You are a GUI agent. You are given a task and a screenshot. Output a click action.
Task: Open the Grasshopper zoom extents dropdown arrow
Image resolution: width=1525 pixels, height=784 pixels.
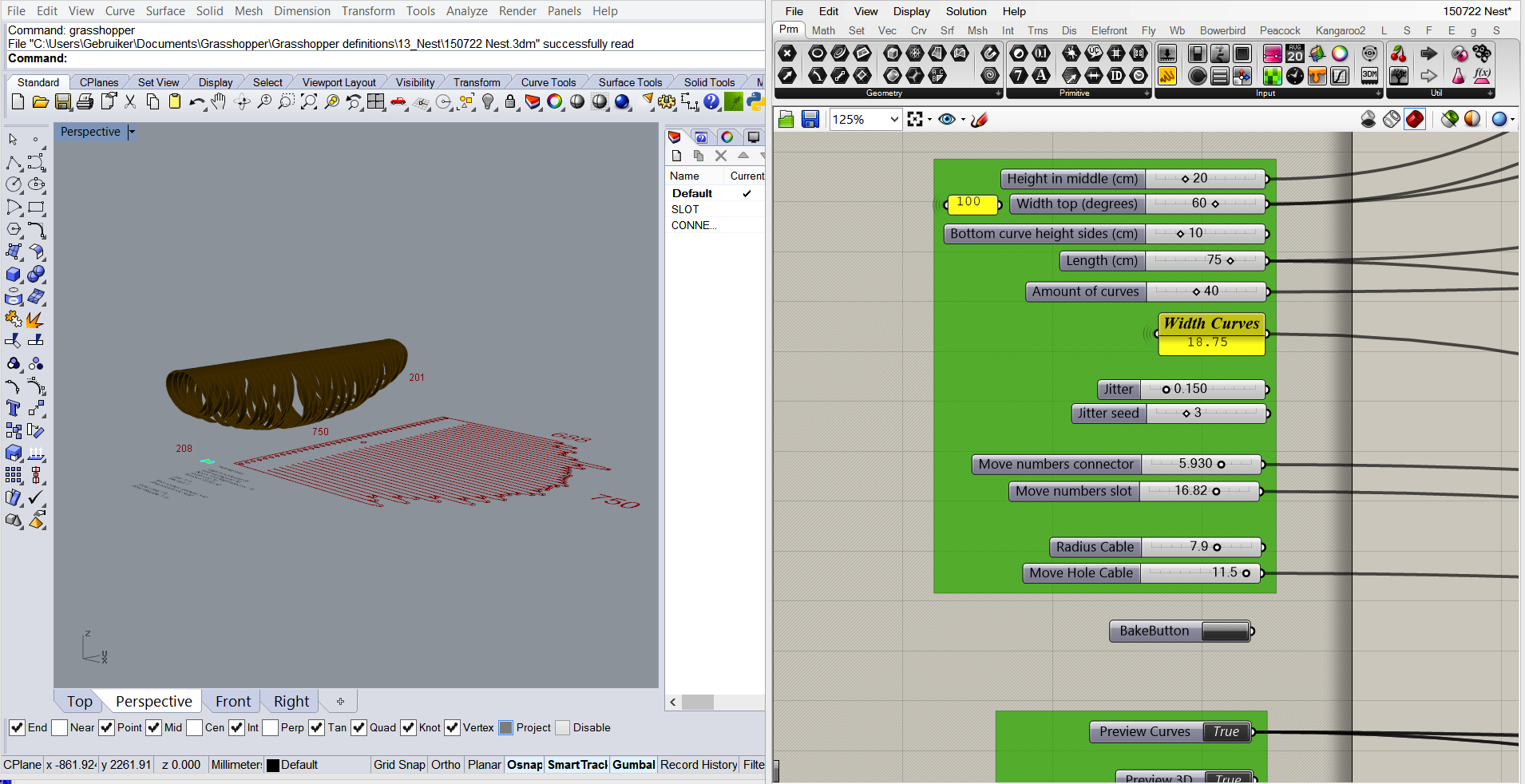tap(929, 120)
